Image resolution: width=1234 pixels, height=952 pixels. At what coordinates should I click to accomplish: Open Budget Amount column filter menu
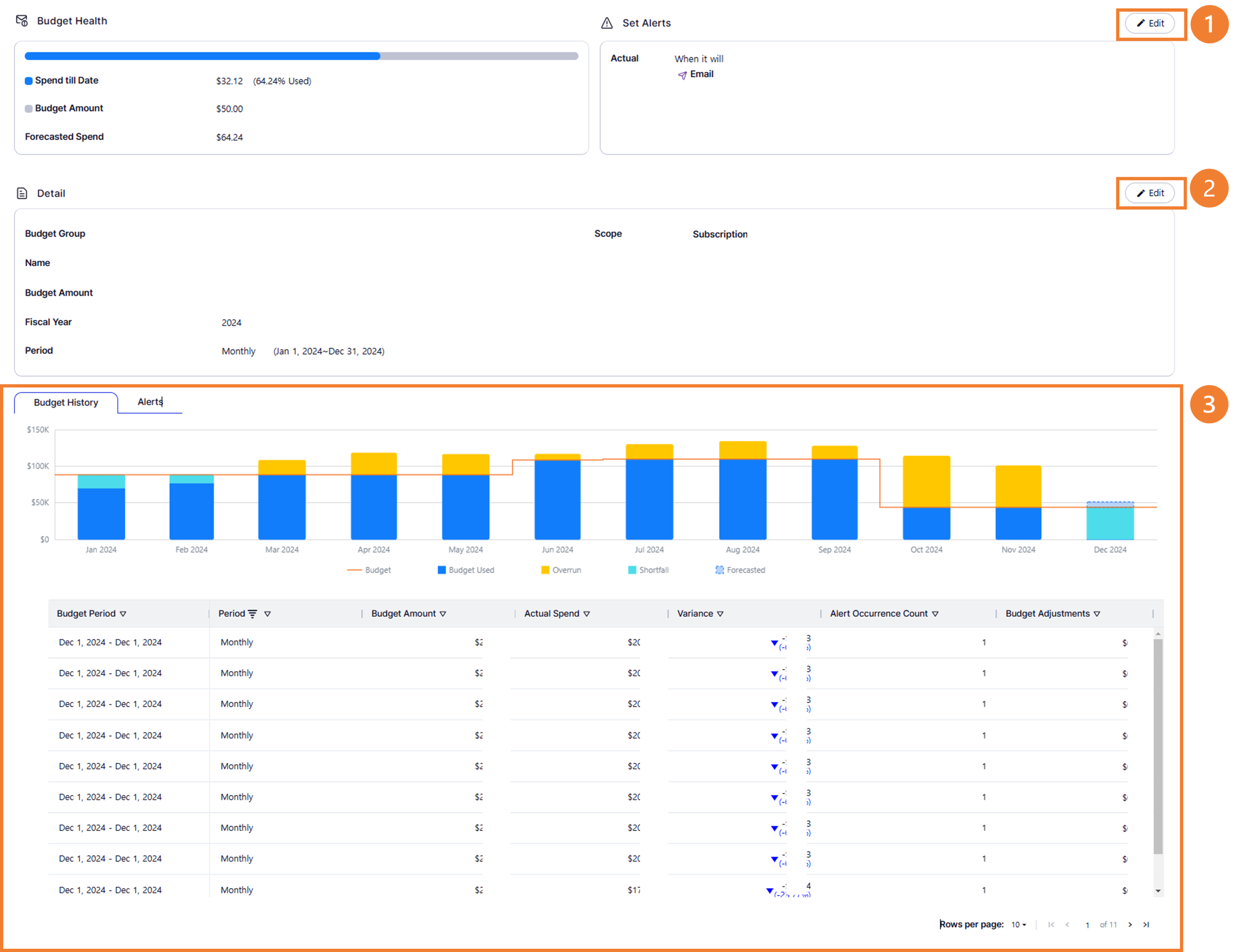click(x=443, y=613)
